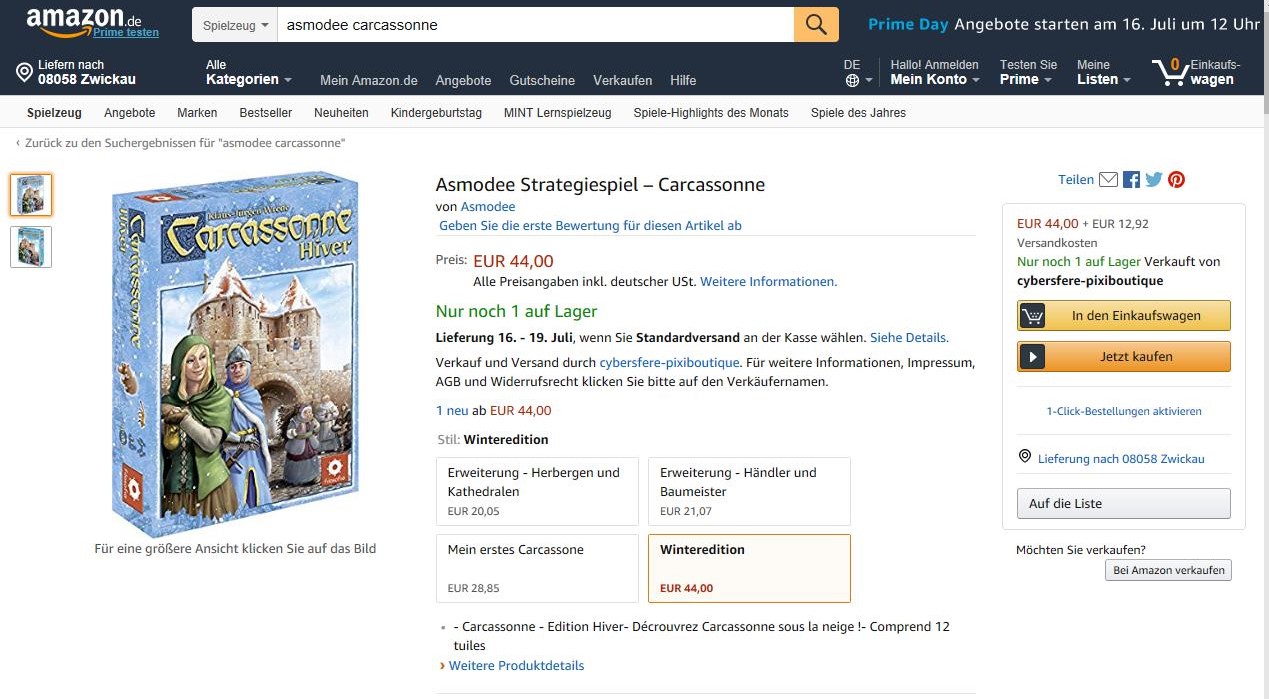Open the Mein Konto dropdown
This screenshot has height=699, width=1269.
point(934,73)
